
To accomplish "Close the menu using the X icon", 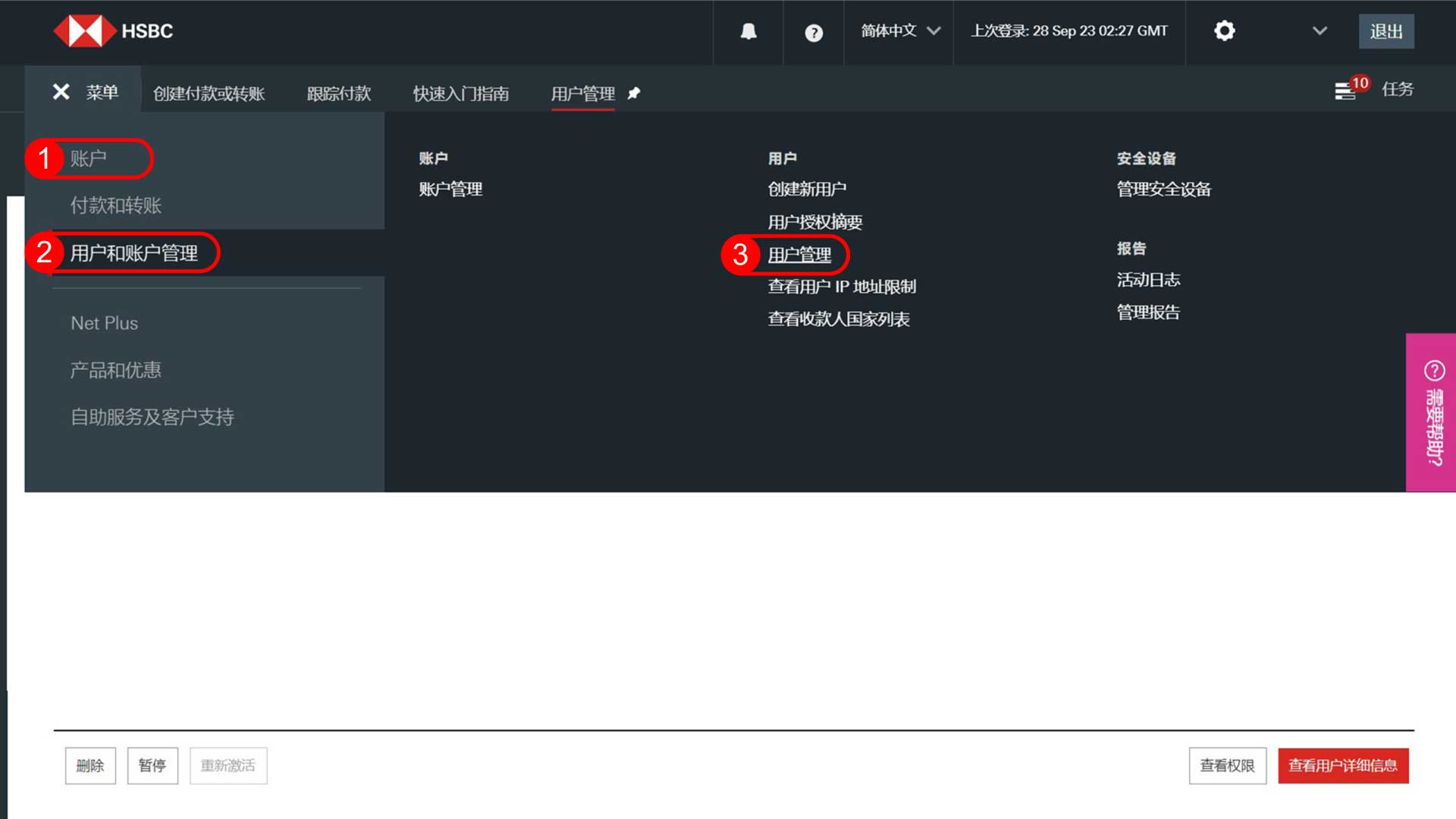I will [61, 92].
